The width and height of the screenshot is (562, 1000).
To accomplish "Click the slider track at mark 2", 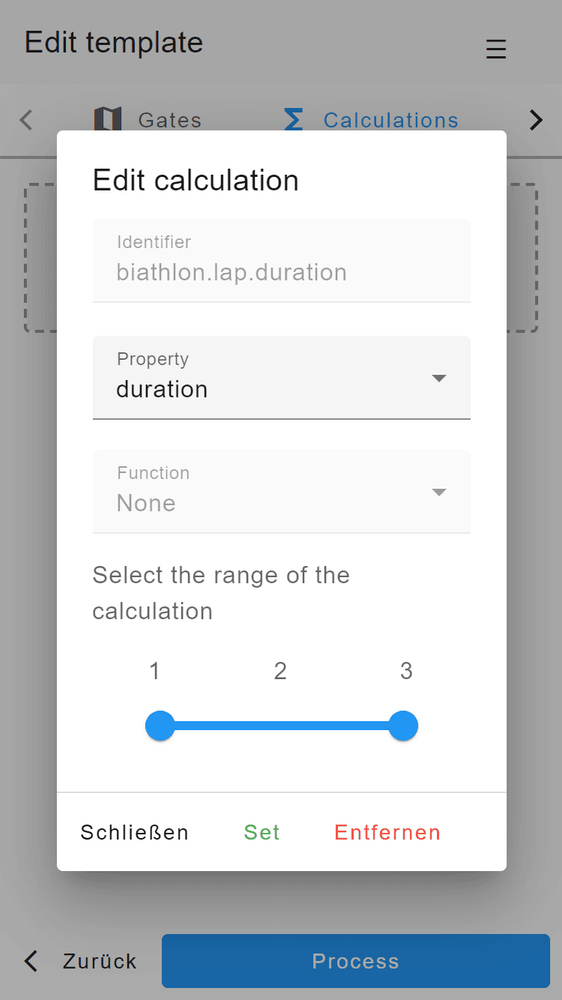I will point(281,726).
